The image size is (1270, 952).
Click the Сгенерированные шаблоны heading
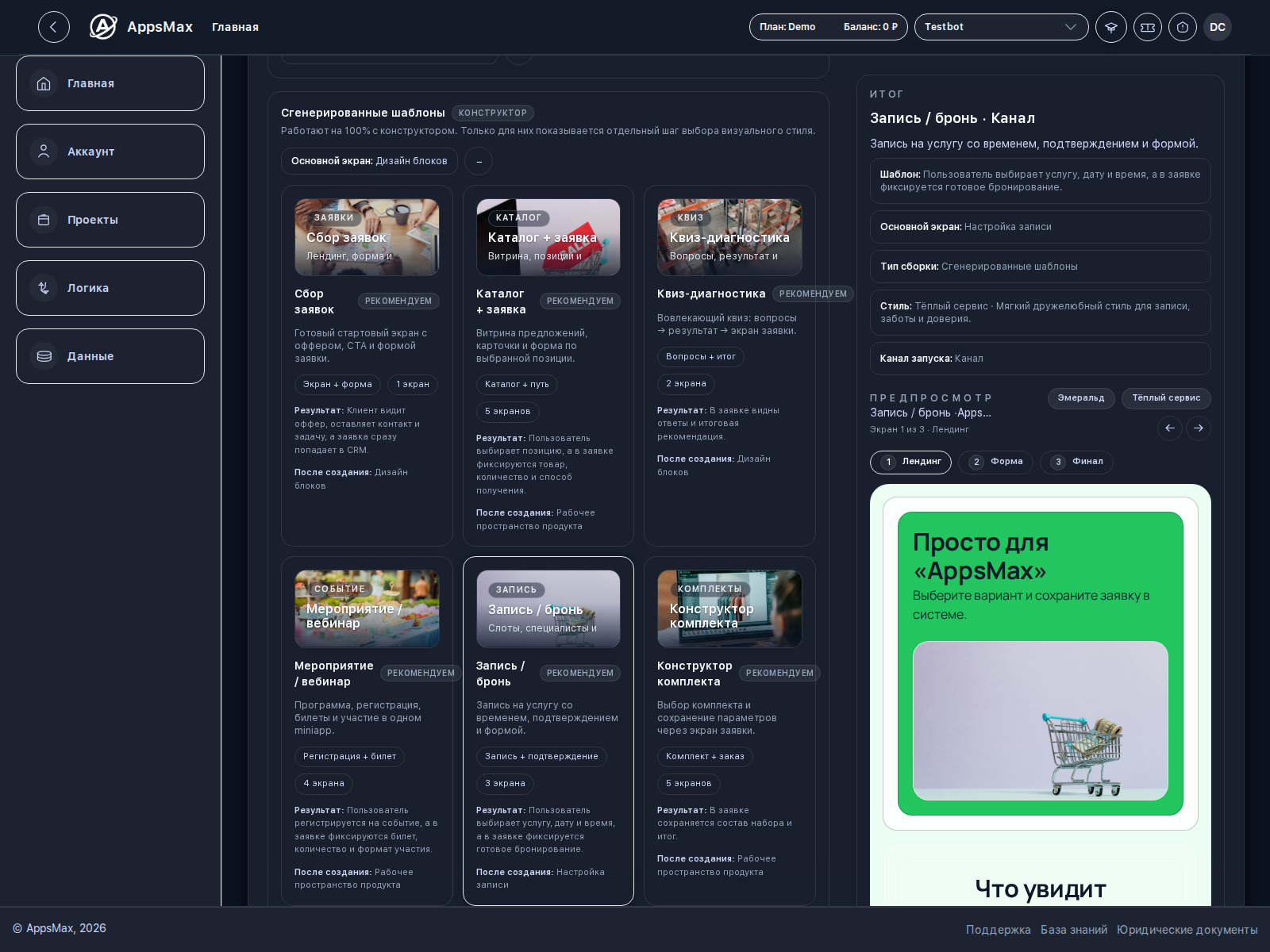coord(363,113)
